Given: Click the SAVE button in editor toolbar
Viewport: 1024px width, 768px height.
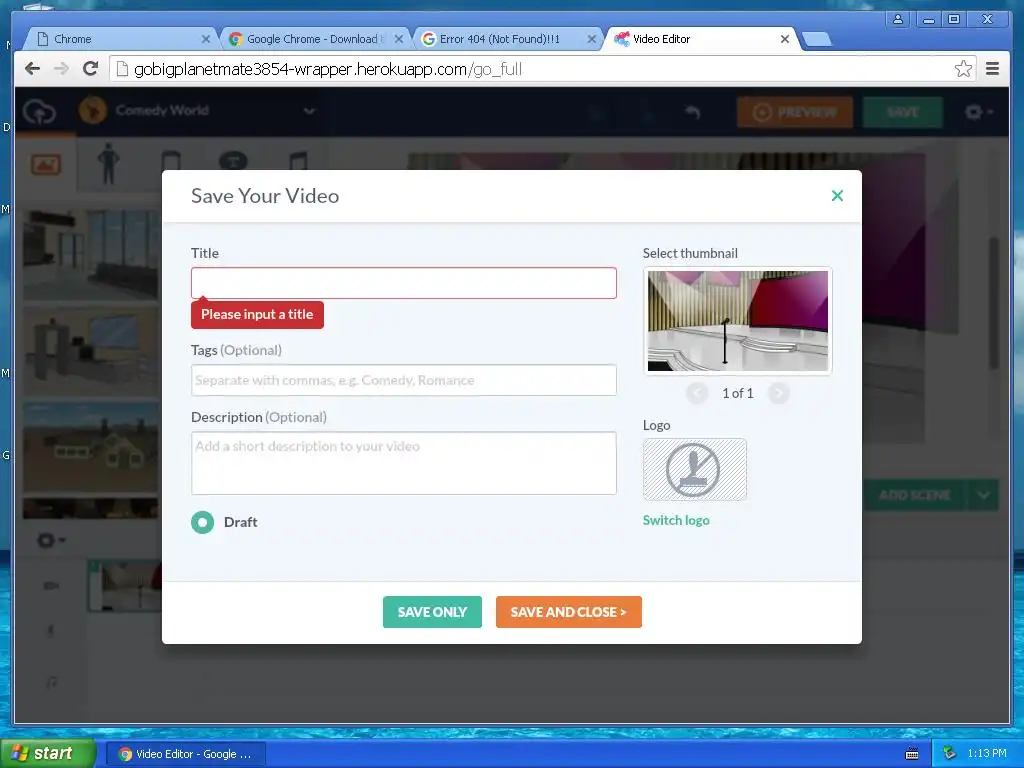Looking at the screenshot, I should 903,112.
